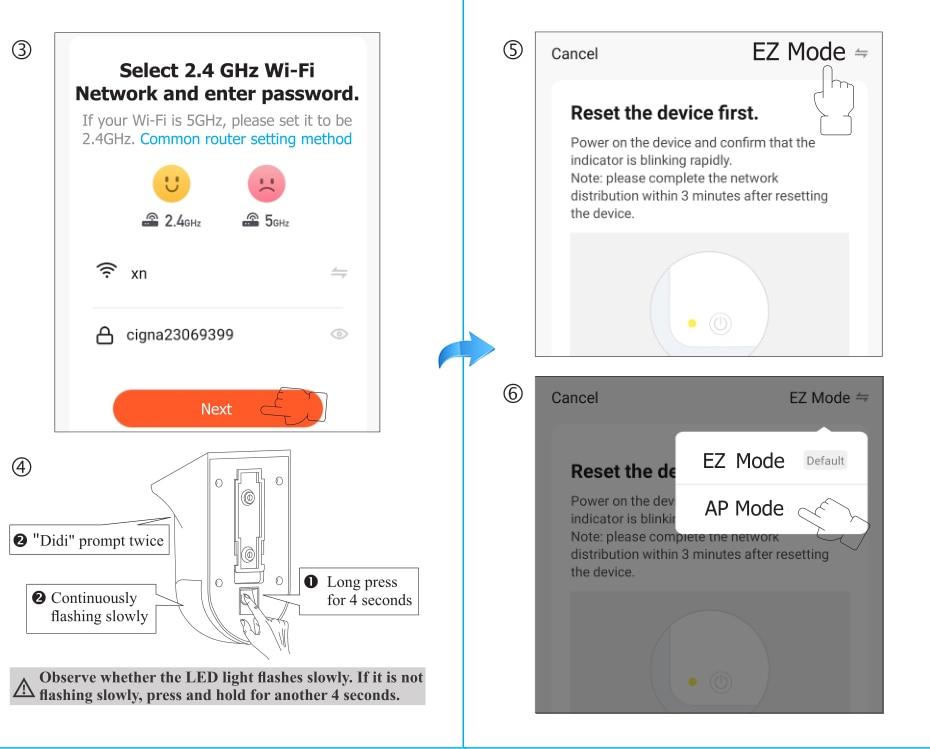The height and width of the screenshot is (749, 930).
Task: Click the happy yellow smiley face icon
Action: (x=171, y=184)
